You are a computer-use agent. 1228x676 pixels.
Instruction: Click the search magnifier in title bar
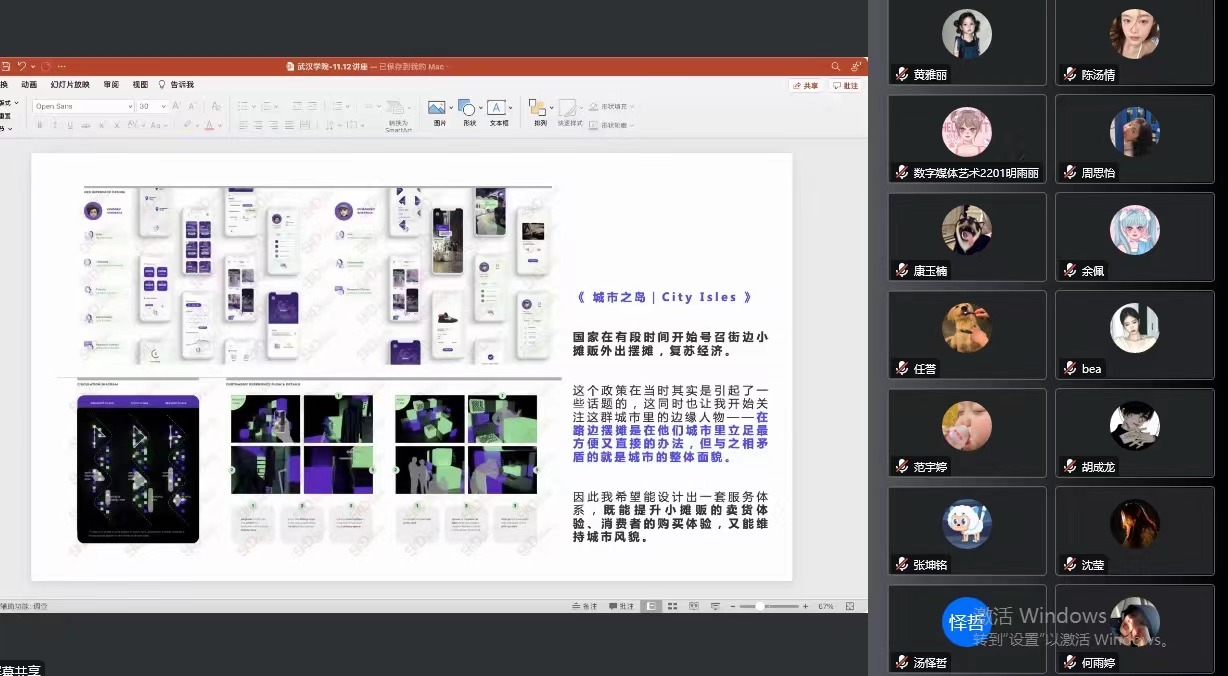click(836, 66)
